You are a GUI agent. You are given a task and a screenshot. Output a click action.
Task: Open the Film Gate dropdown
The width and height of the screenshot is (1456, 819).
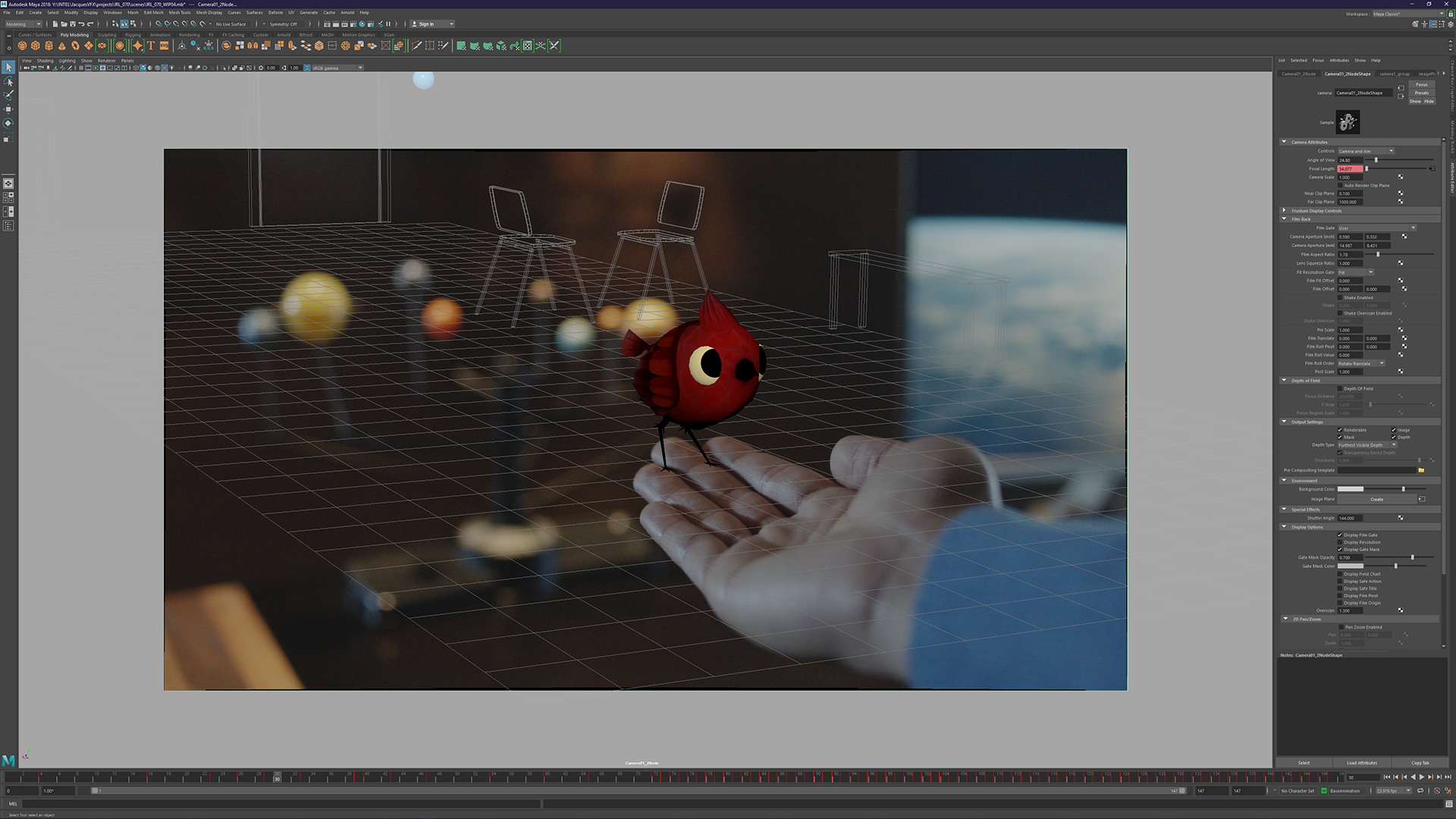point(1376,228)
